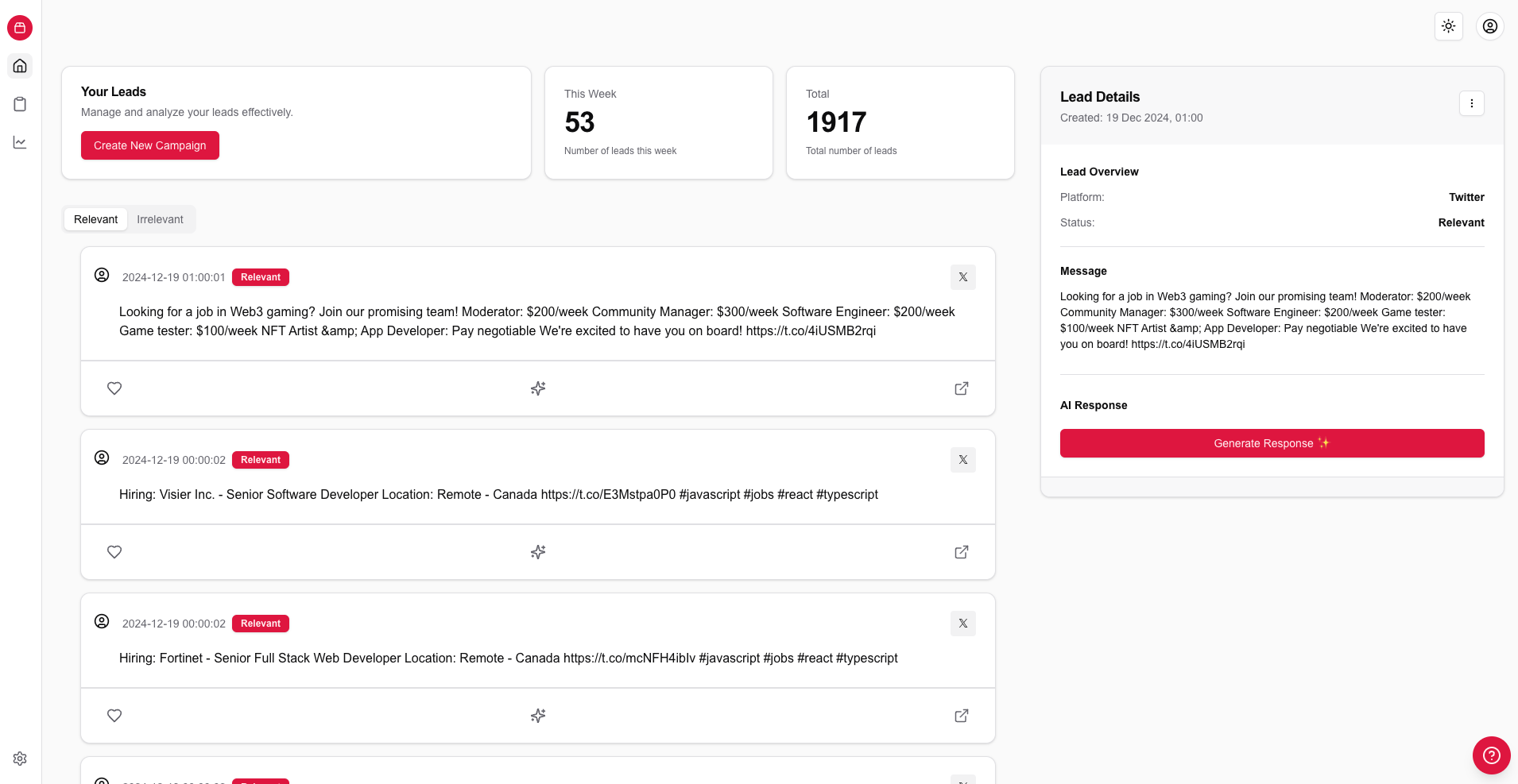The width and height of the screenshot is (1518, 784).
Task: Toggle light/dark theme sun icon
Action: tap(1448, 26)
